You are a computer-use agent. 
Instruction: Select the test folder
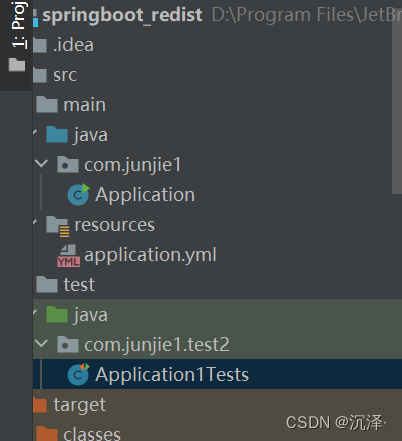tap(79, 285)
